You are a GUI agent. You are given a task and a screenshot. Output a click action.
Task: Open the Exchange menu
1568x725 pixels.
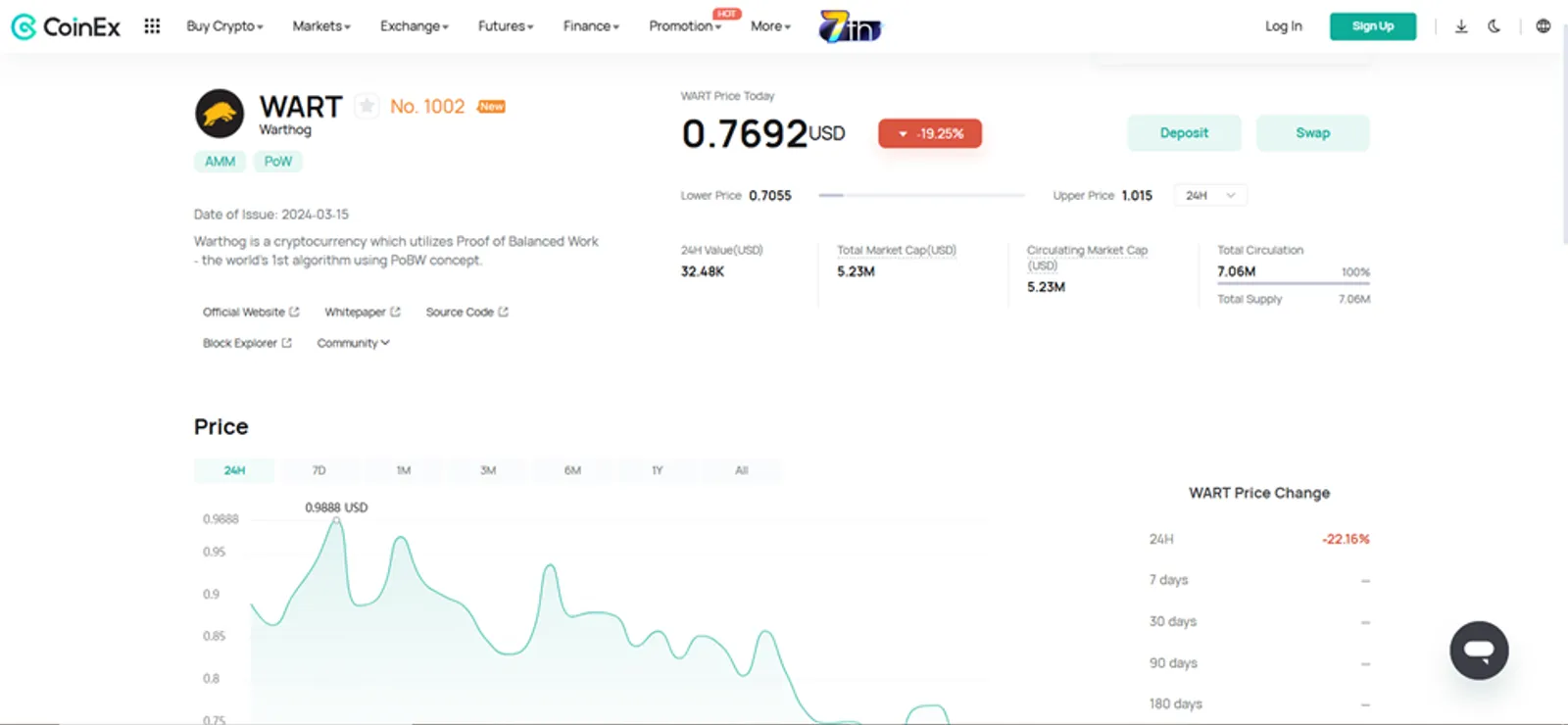pyautogui.click(x=414, y=26)
